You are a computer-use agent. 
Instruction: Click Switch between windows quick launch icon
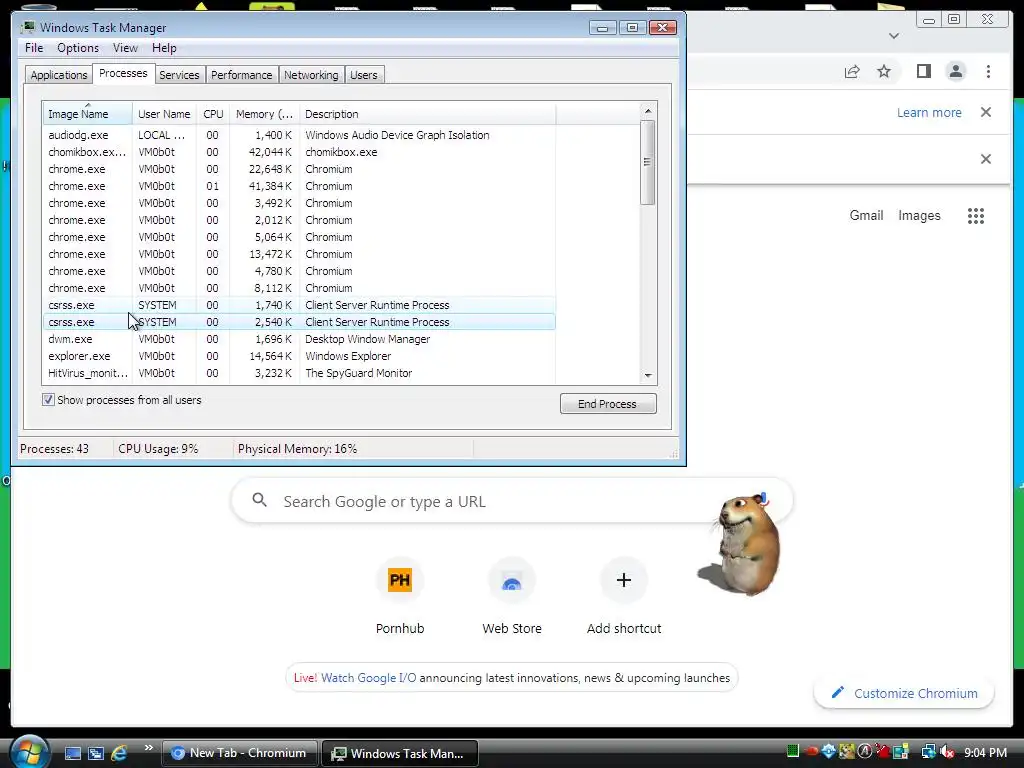click(x=95, y=753)
